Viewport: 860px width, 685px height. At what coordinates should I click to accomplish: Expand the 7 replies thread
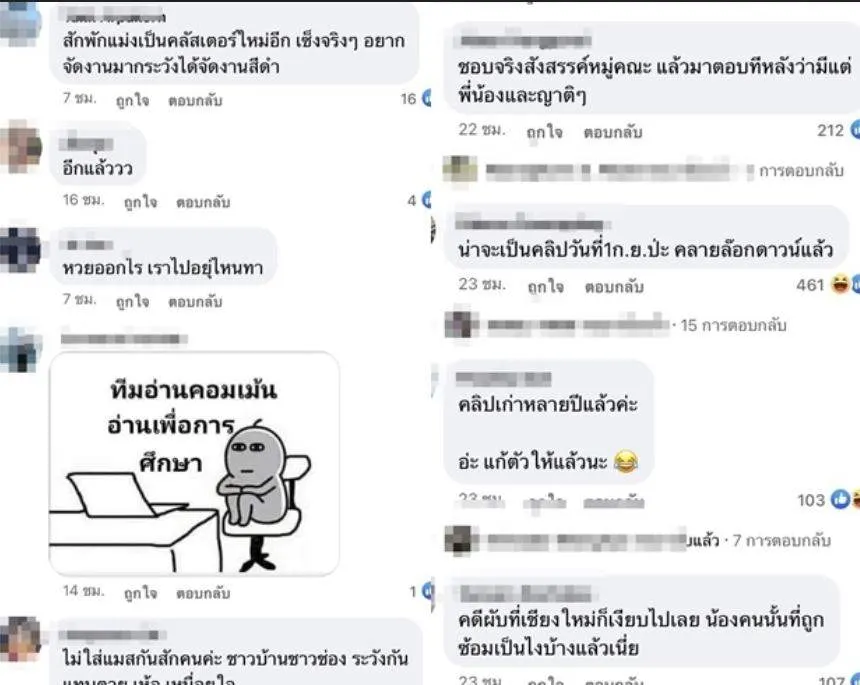[781, 541]
